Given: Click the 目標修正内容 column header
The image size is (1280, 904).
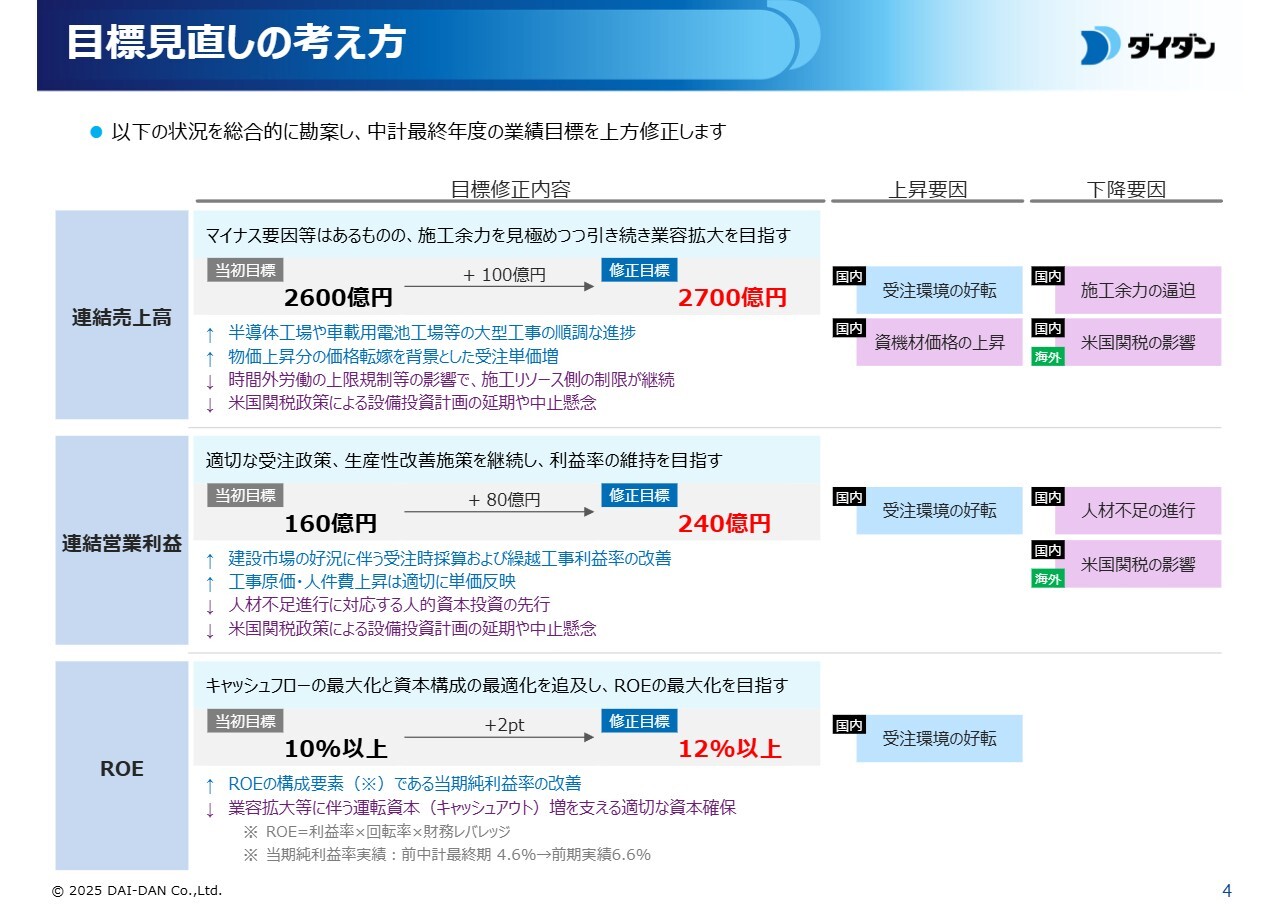Looking at the screenshot, I should click(510, 189).
